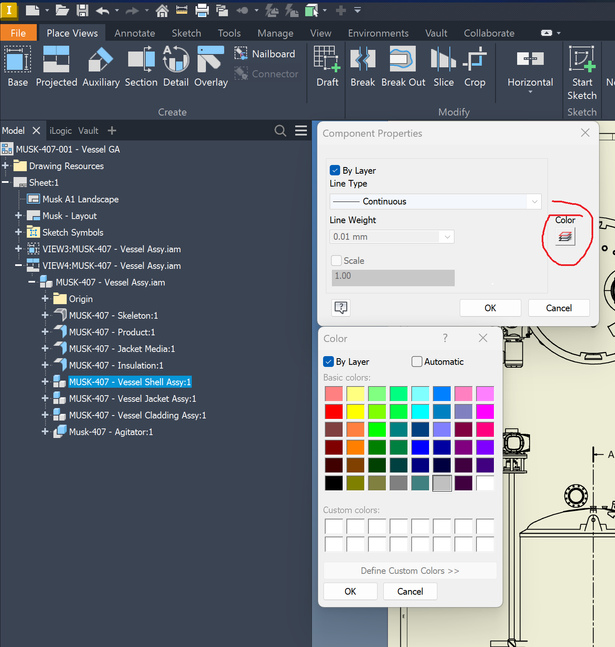
Task: Pick the black basic color swatch
Action: pyautogui.click(x=334, y=483)
